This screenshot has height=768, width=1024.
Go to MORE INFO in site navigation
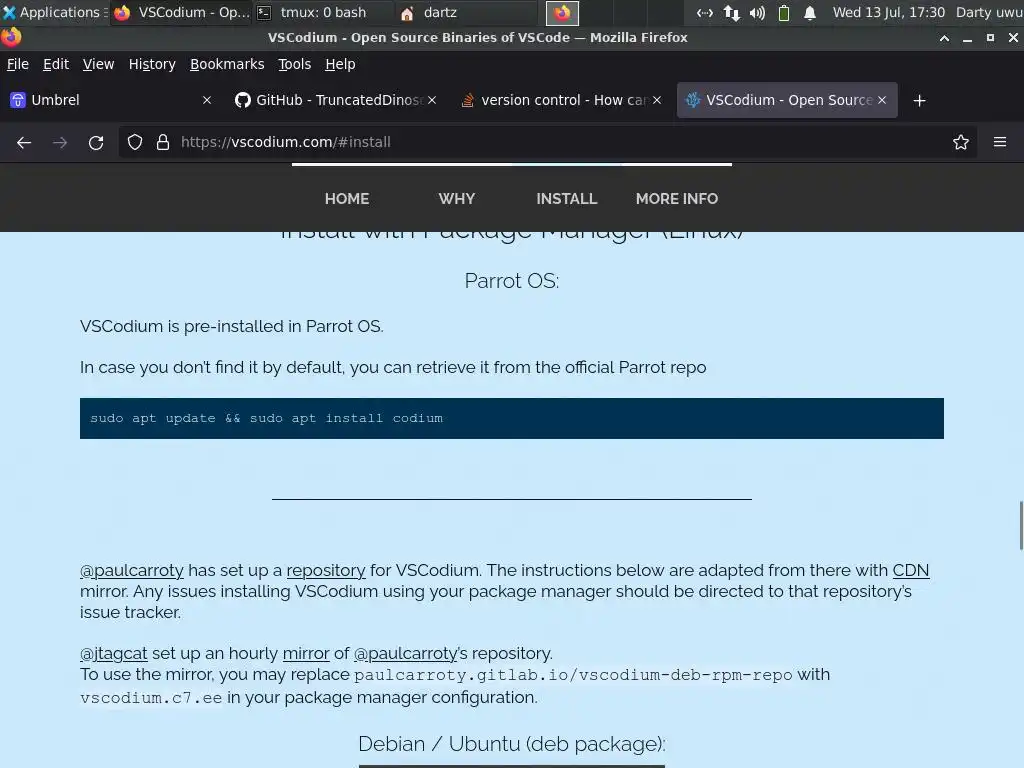[x=677, y=199]
